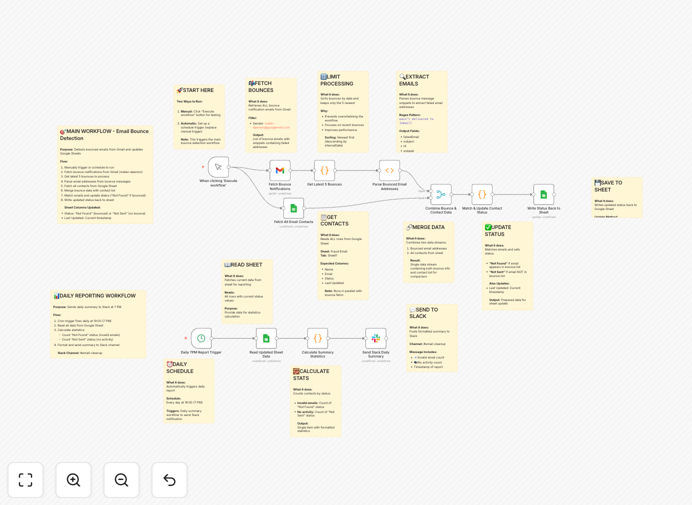This screenshot has height=505, width=692.
Task: Open the Match & Update Contact Status node
Action: pyautogui.click(x=482, y=195)
